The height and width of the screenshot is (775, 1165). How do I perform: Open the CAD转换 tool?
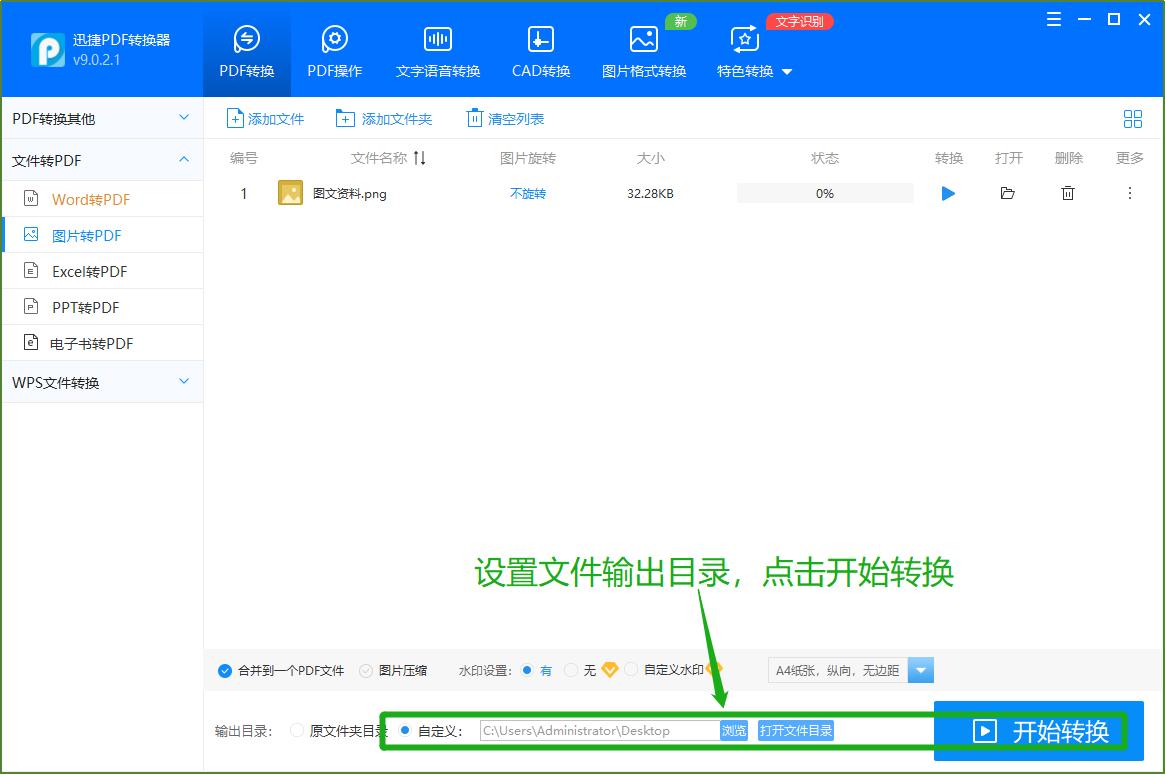pos(540,50)
